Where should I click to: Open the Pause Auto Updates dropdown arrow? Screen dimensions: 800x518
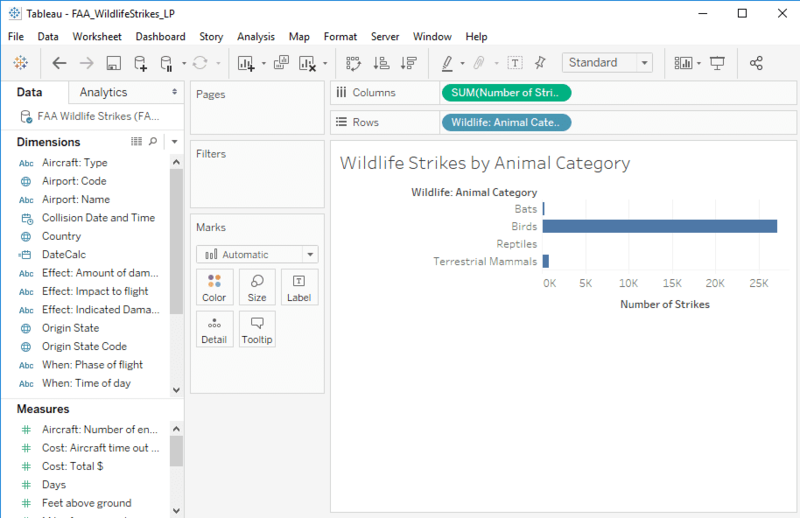click(184, 63)
